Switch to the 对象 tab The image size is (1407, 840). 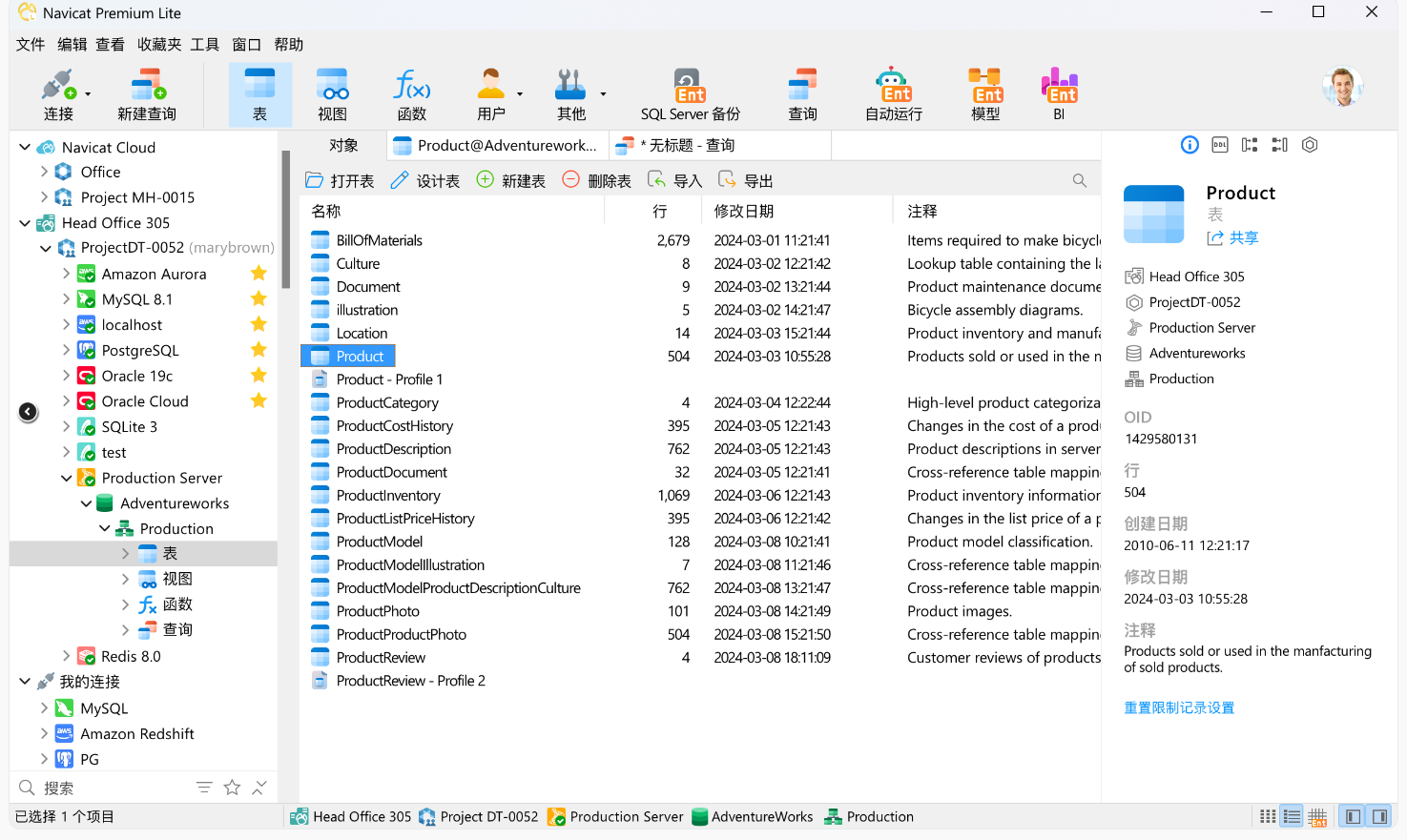pyautogui.click(x=343, y=146)
